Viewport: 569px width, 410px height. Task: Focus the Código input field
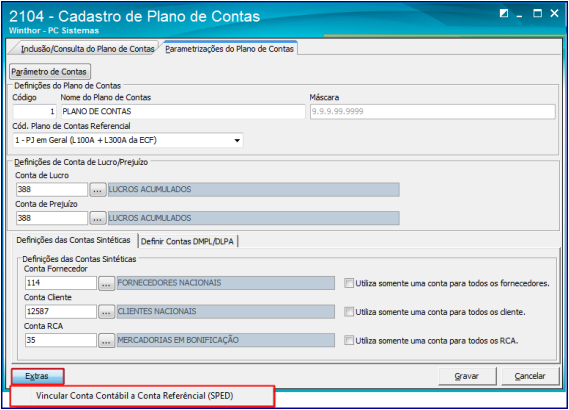coord(34,112)
